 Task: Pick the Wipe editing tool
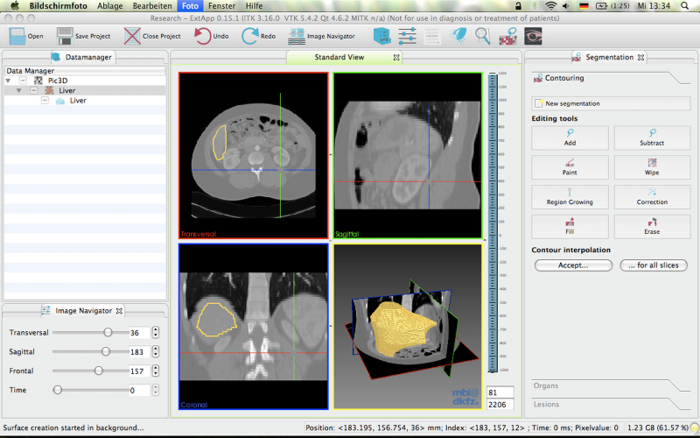652,166
